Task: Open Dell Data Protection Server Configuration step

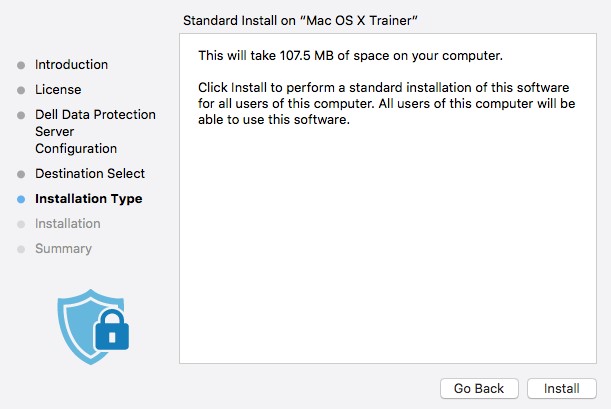Action: tap(95, 132)
